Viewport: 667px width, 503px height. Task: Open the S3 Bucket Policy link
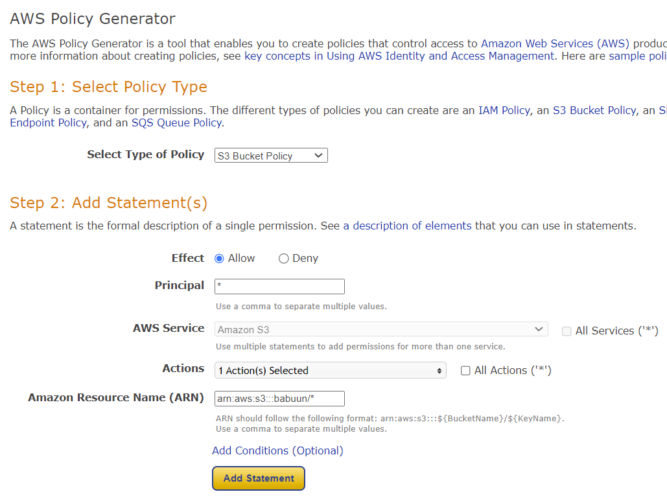pyautogui.click(x=594, y=110)
